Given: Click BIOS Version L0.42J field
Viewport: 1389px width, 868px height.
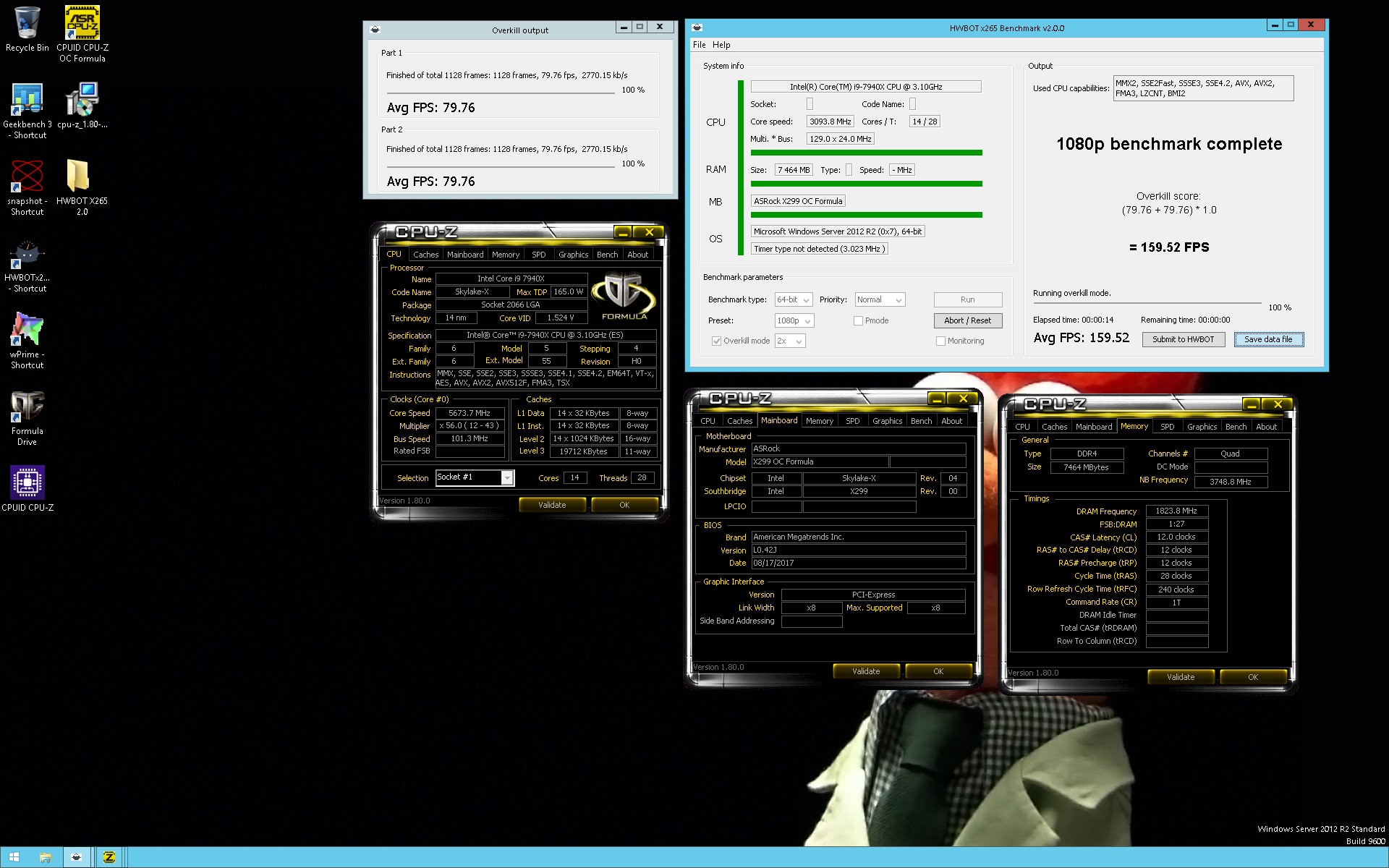Looking at the screenshot, I should click(859, 550).
